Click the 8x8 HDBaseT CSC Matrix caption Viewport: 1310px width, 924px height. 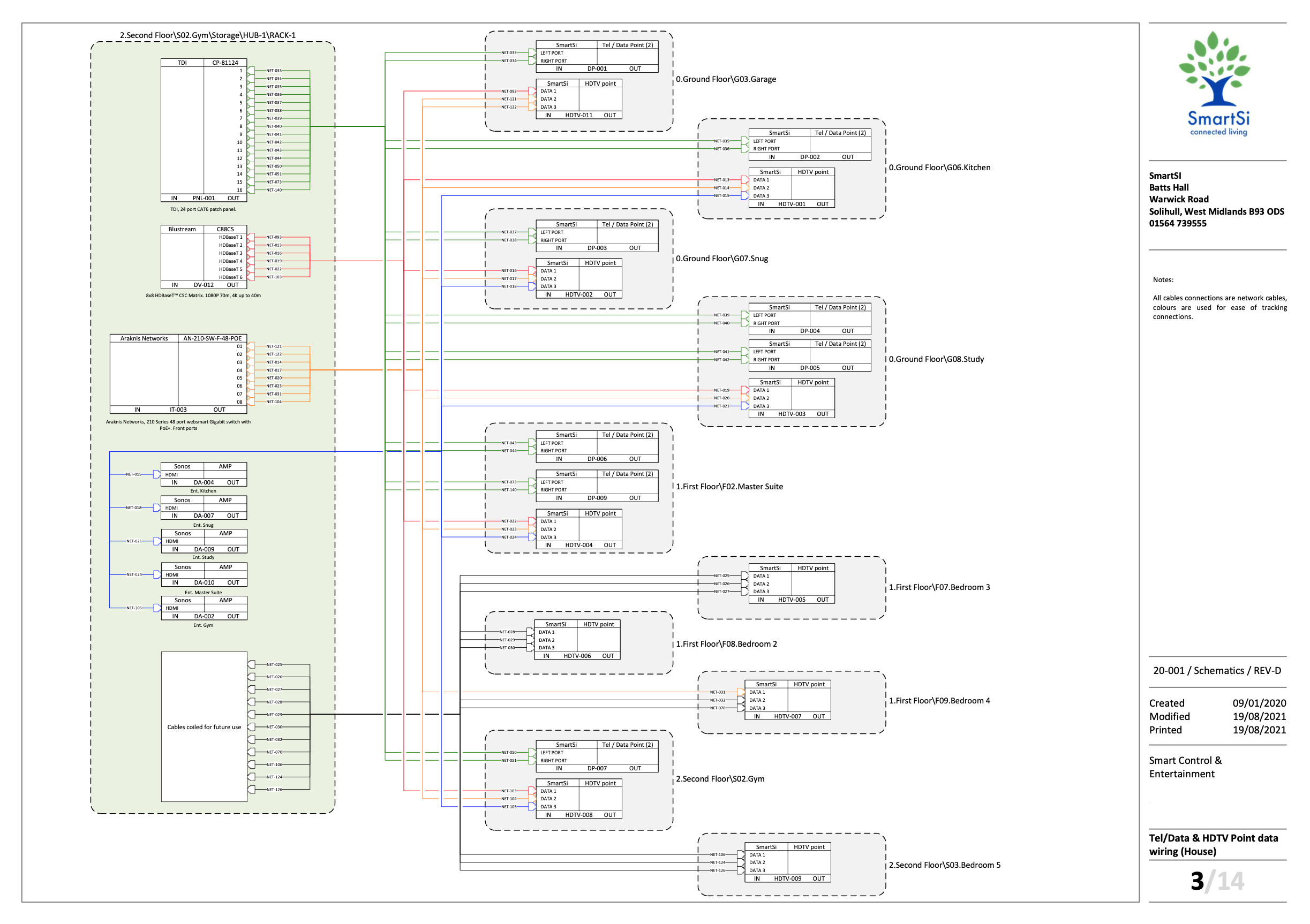point(203,296)
